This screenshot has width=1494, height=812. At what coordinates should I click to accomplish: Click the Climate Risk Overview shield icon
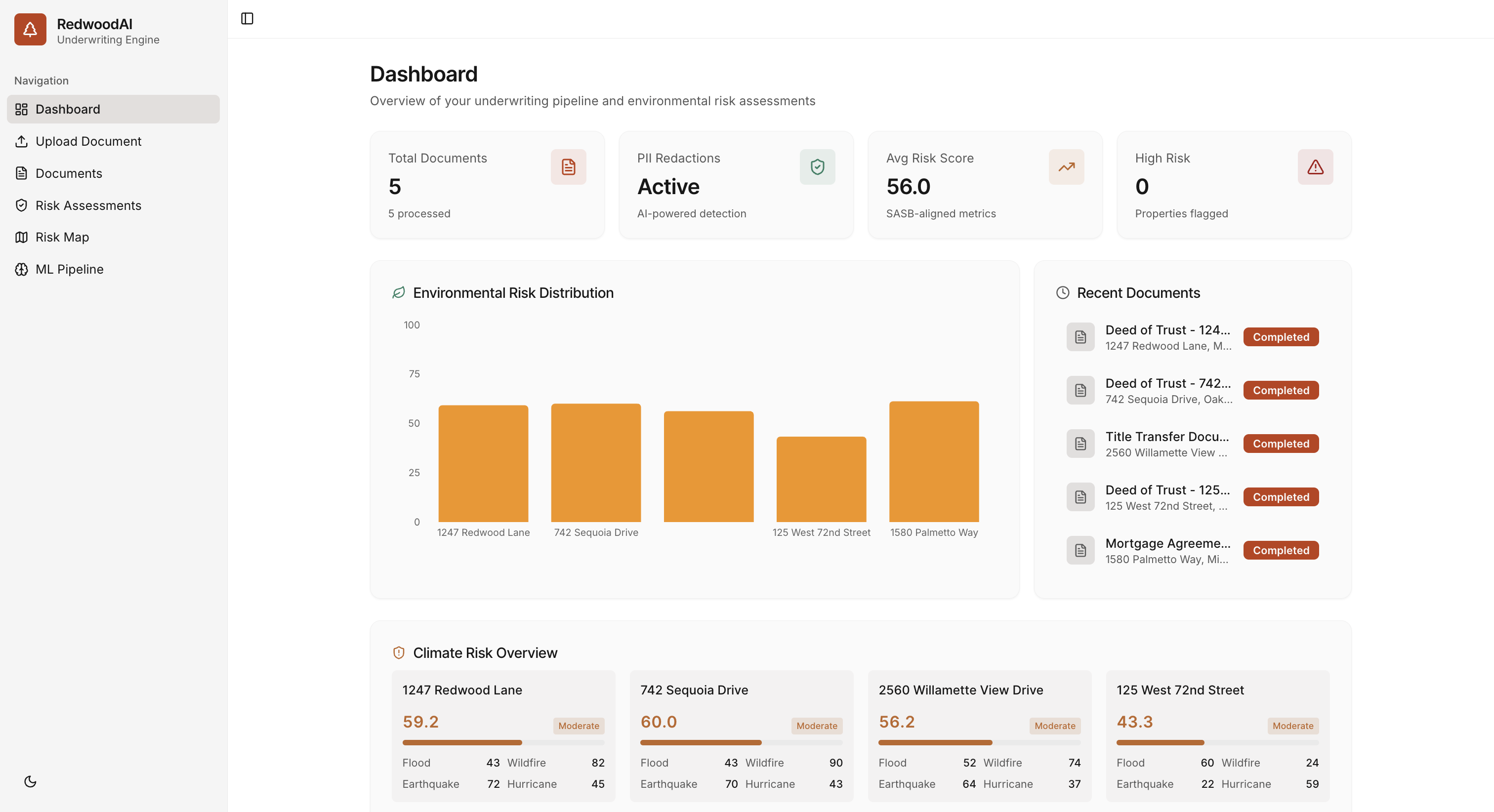point(398,652)
